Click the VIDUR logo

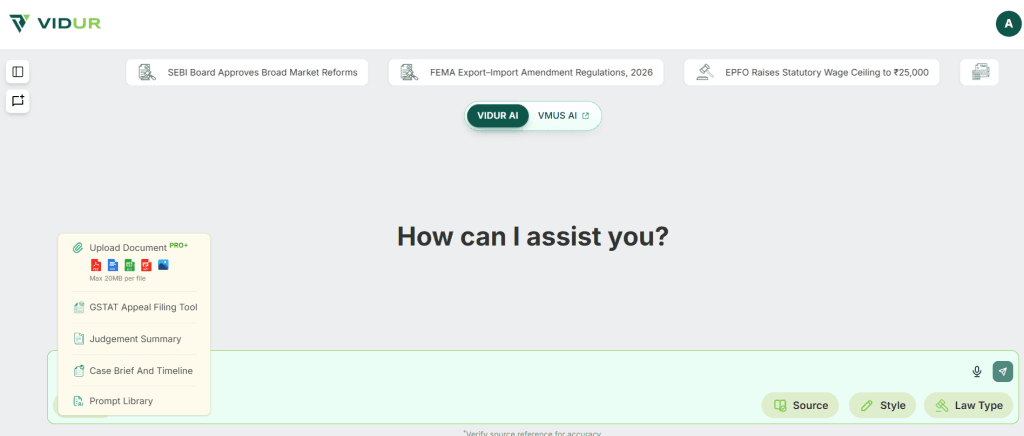pyautogui.click(x=55, y=23)
